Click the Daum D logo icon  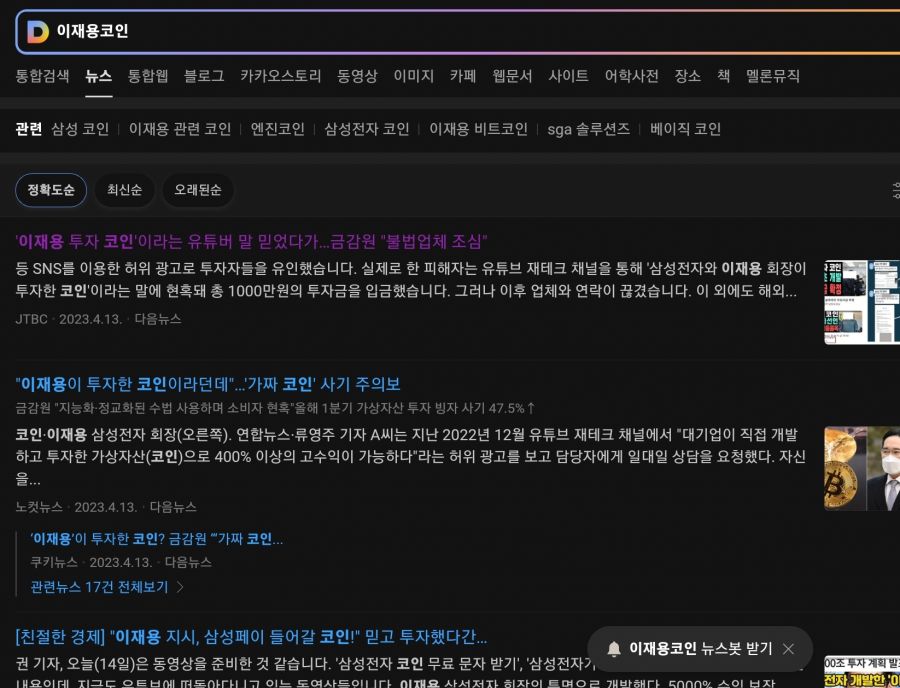coord(38,32)
